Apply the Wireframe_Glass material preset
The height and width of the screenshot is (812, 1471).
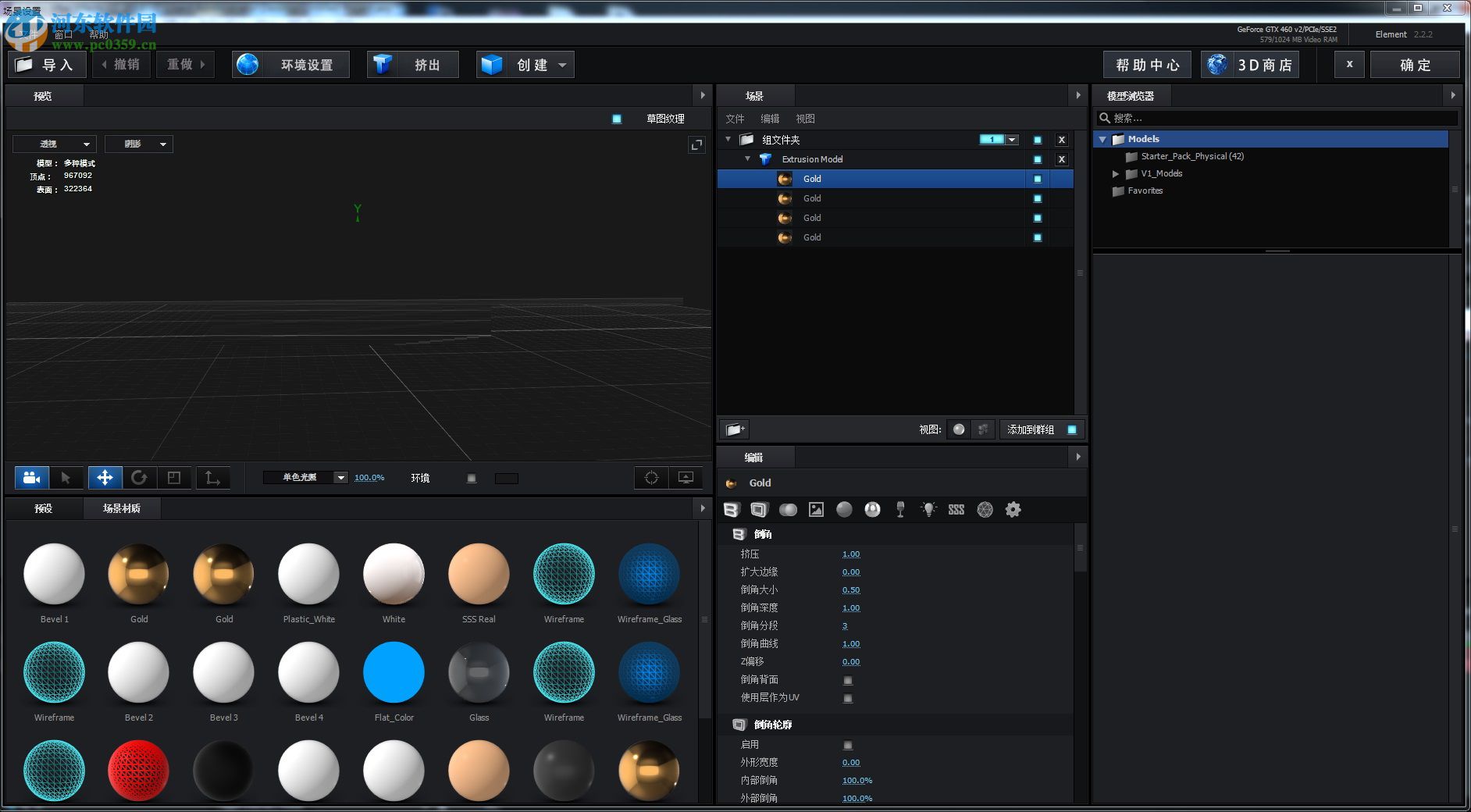[649, 574]
